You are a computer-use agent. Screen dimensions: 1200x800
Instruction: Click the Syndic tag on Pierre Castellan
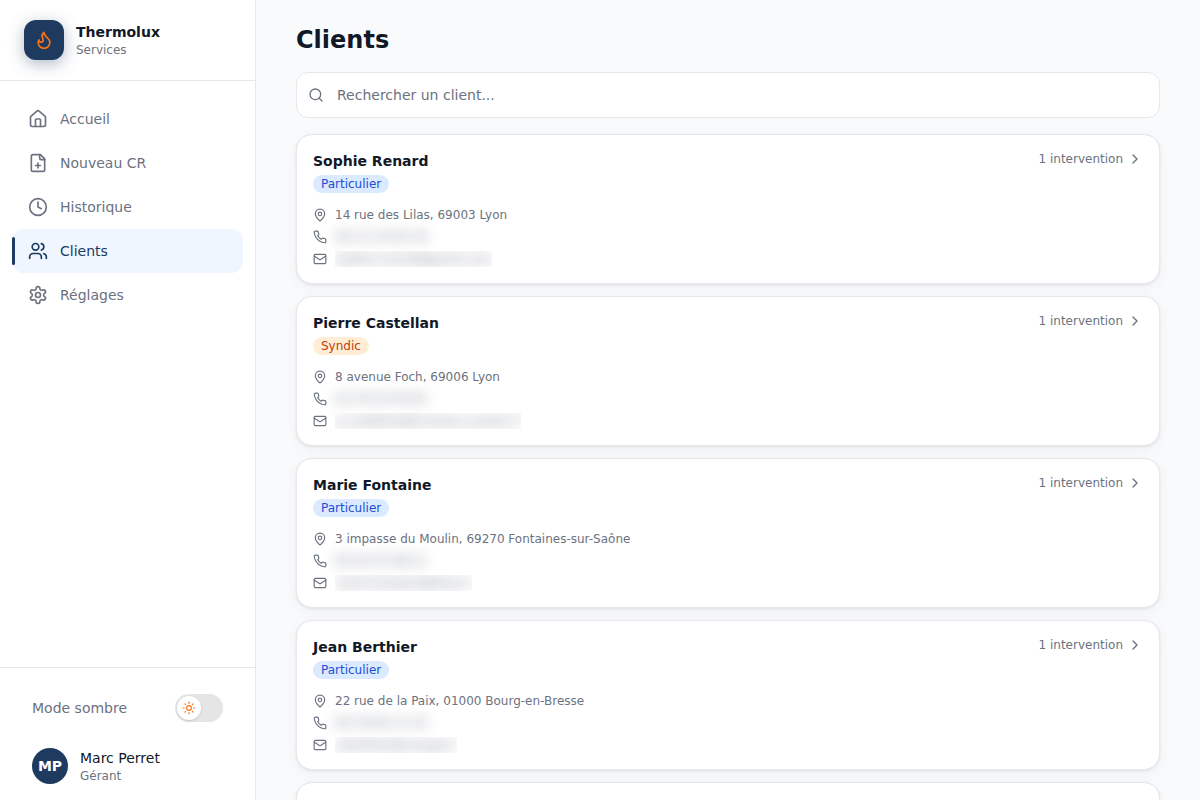pos(341,346)
